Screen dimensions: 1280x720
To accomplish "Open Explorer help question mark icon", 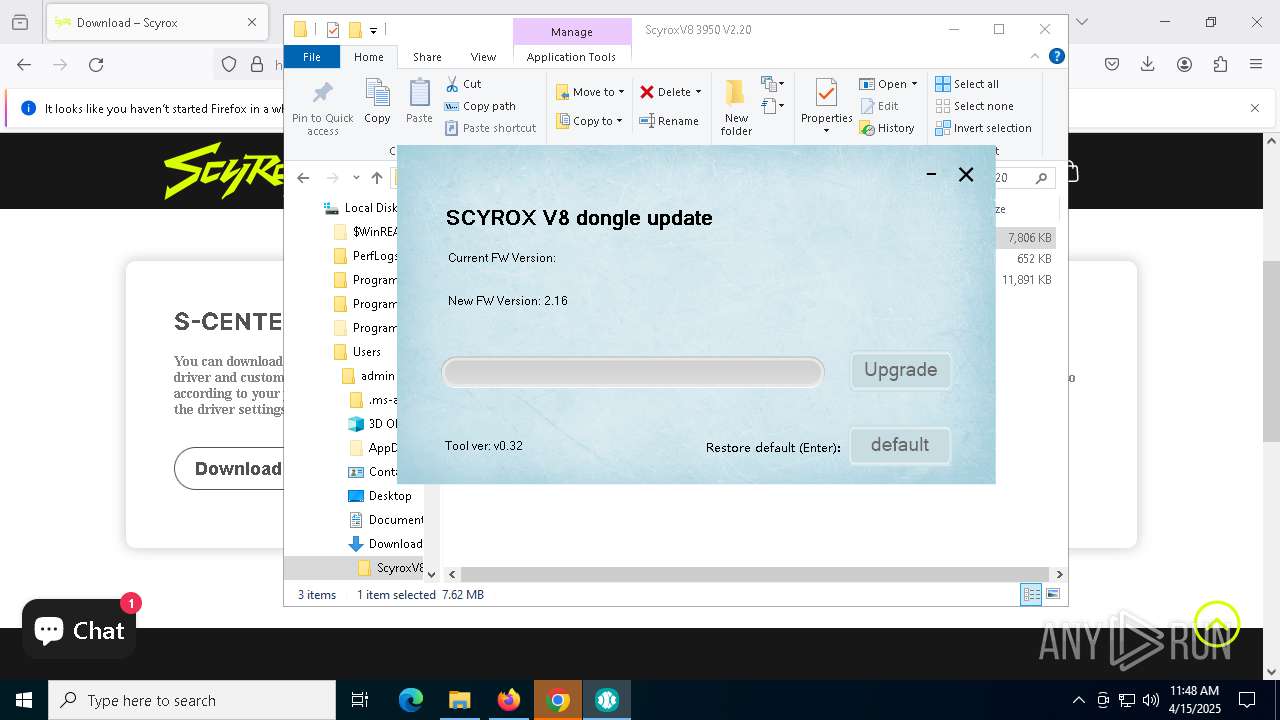I will point(1056,56).
